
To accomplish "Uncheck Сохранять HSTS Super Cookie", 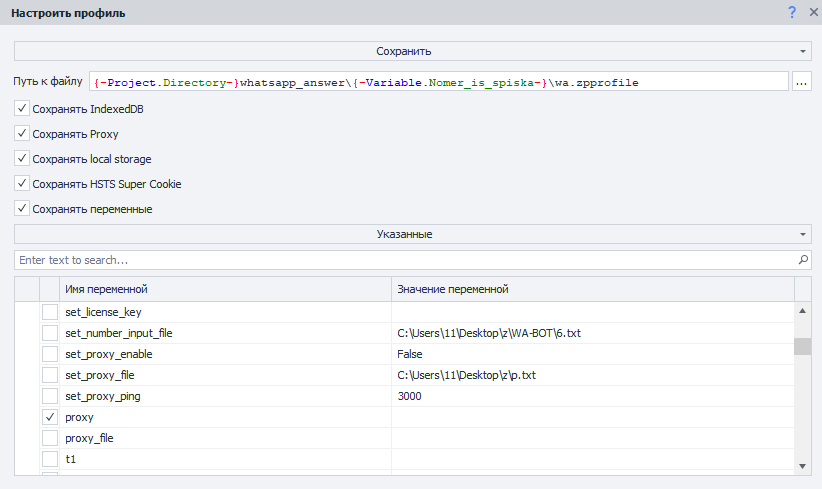I will [x=22, y=184].
